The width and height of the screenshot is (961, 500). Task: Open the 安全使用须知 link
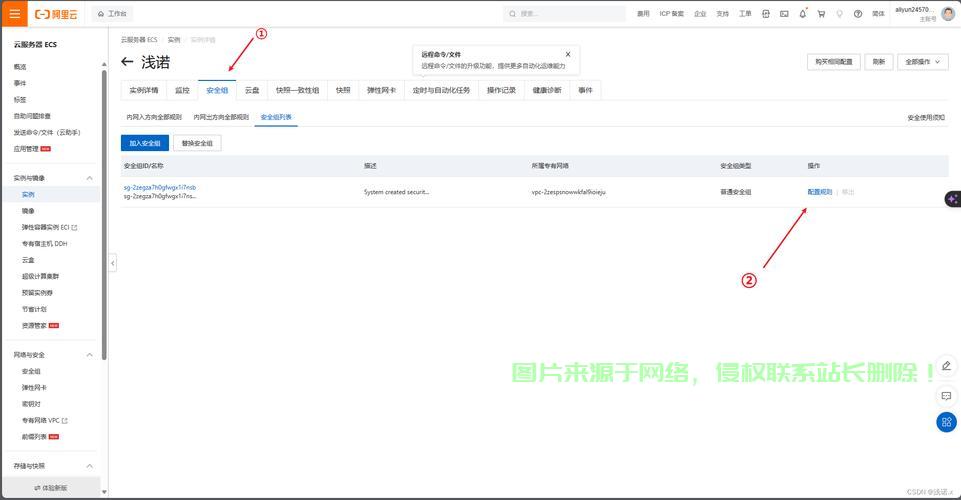pyautogui.click(x=926, y=118)
